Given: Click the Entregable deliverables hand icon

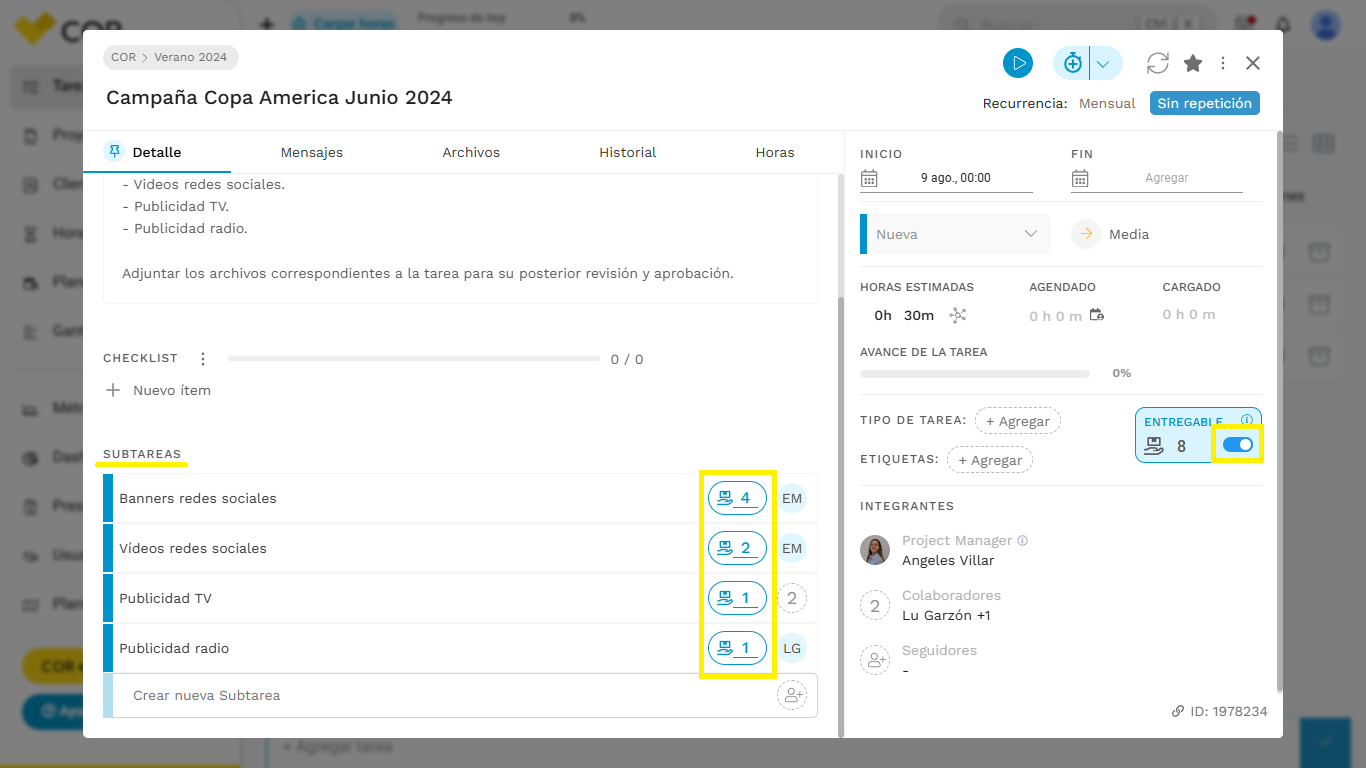Looking at the screenshot, I should pyautogui.click(x=1154, y=446).
